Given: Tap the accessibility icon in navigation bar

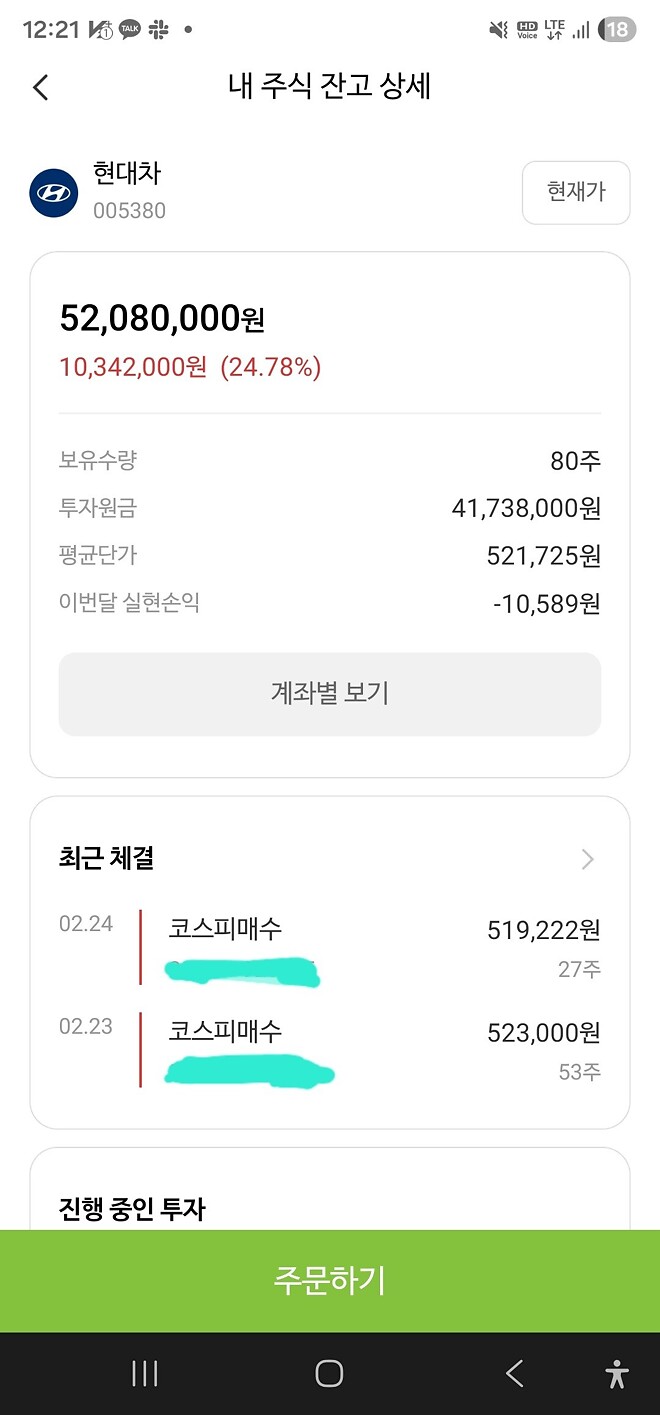Looking at the screenshot, I should pos(614,1373).
